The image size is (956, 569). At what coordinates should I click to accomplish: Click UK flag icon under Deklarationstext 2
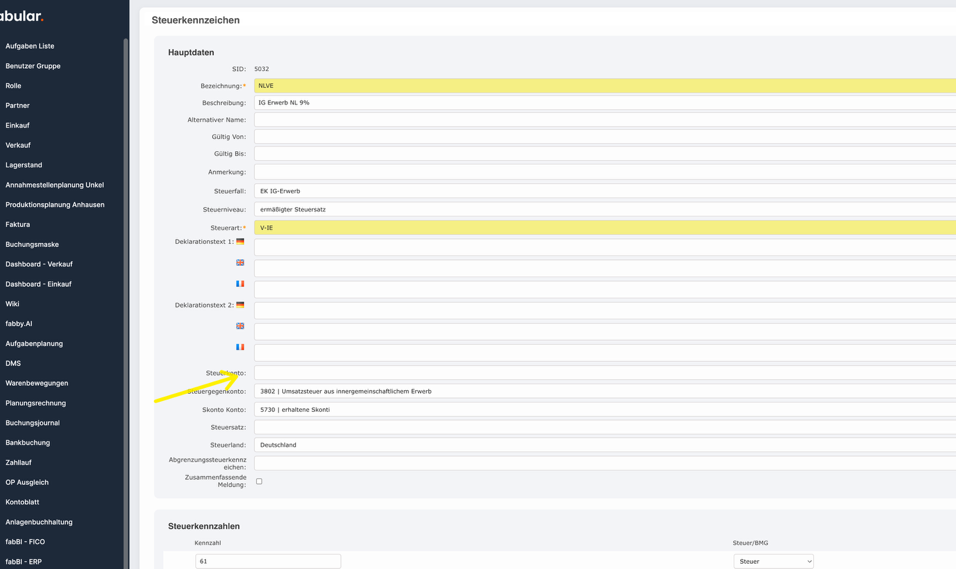(240, 326)
